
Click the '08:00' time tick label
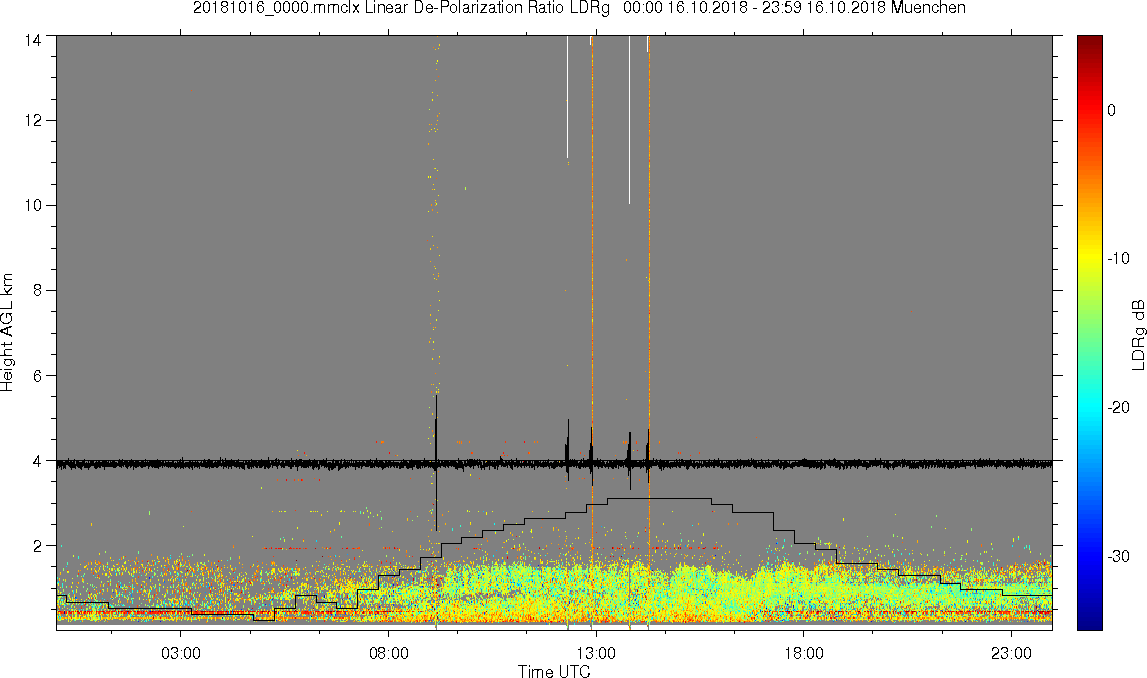[388, 653]
